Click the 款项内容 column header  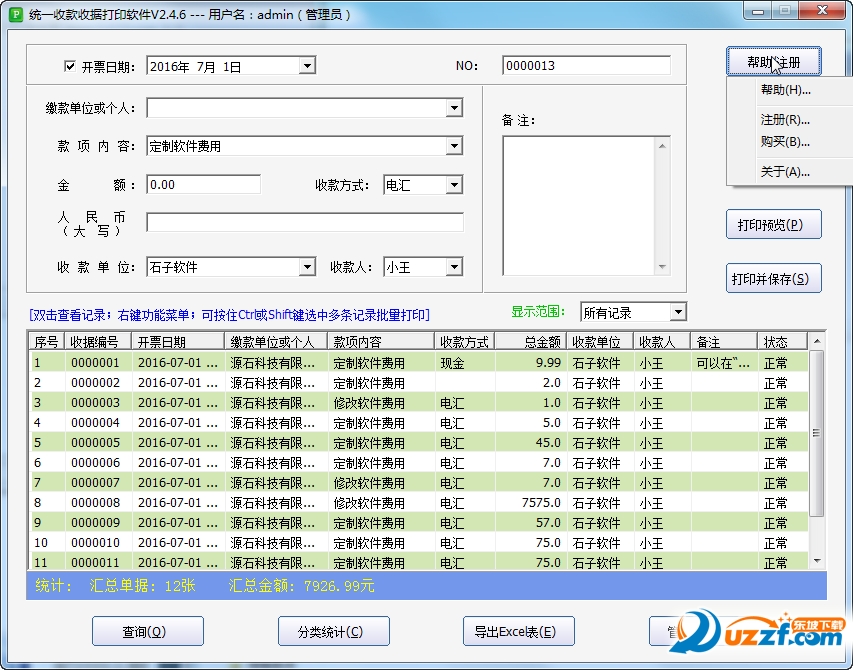click(x=381, y=342)
